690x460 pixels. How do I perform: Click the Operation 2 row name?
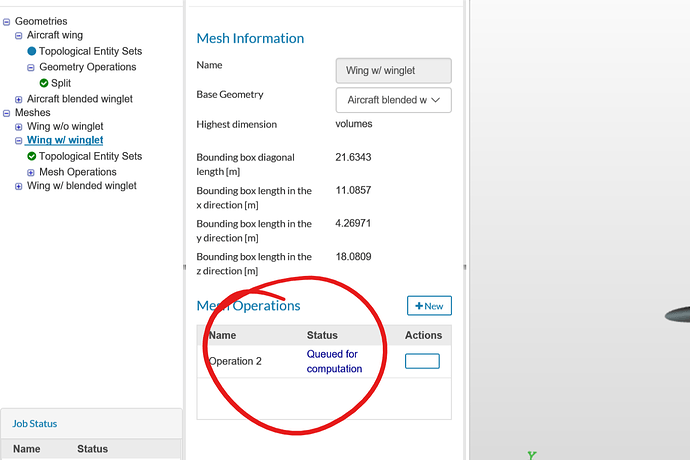235,361
